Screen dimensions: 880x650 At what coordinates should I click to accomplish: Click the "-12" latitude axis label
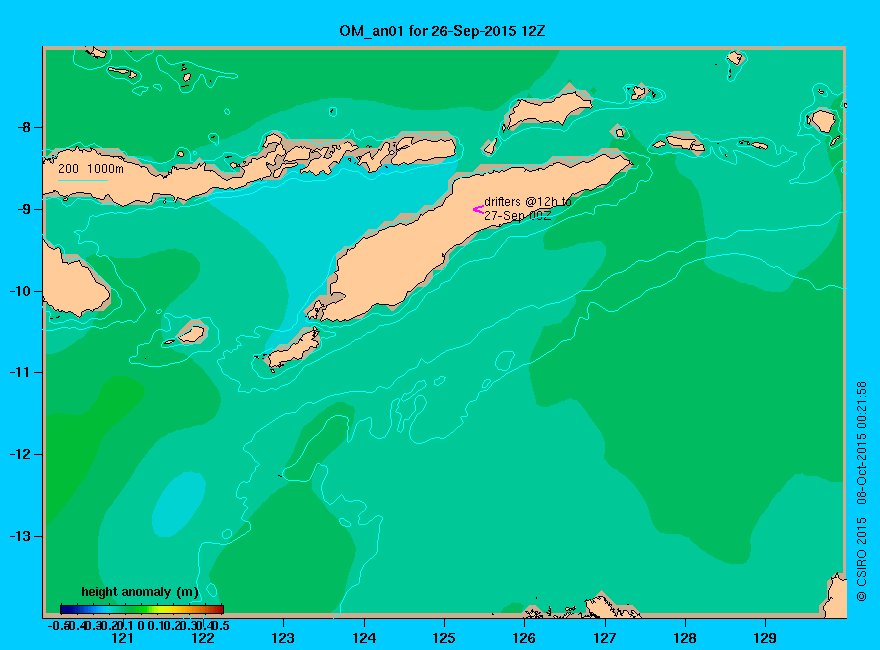click(x=21, y=454)
